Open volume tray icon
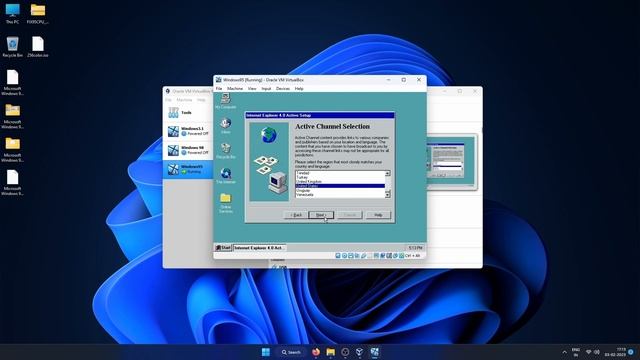The height and width of the screenshot is (360, 640). [x=597, y=352]
